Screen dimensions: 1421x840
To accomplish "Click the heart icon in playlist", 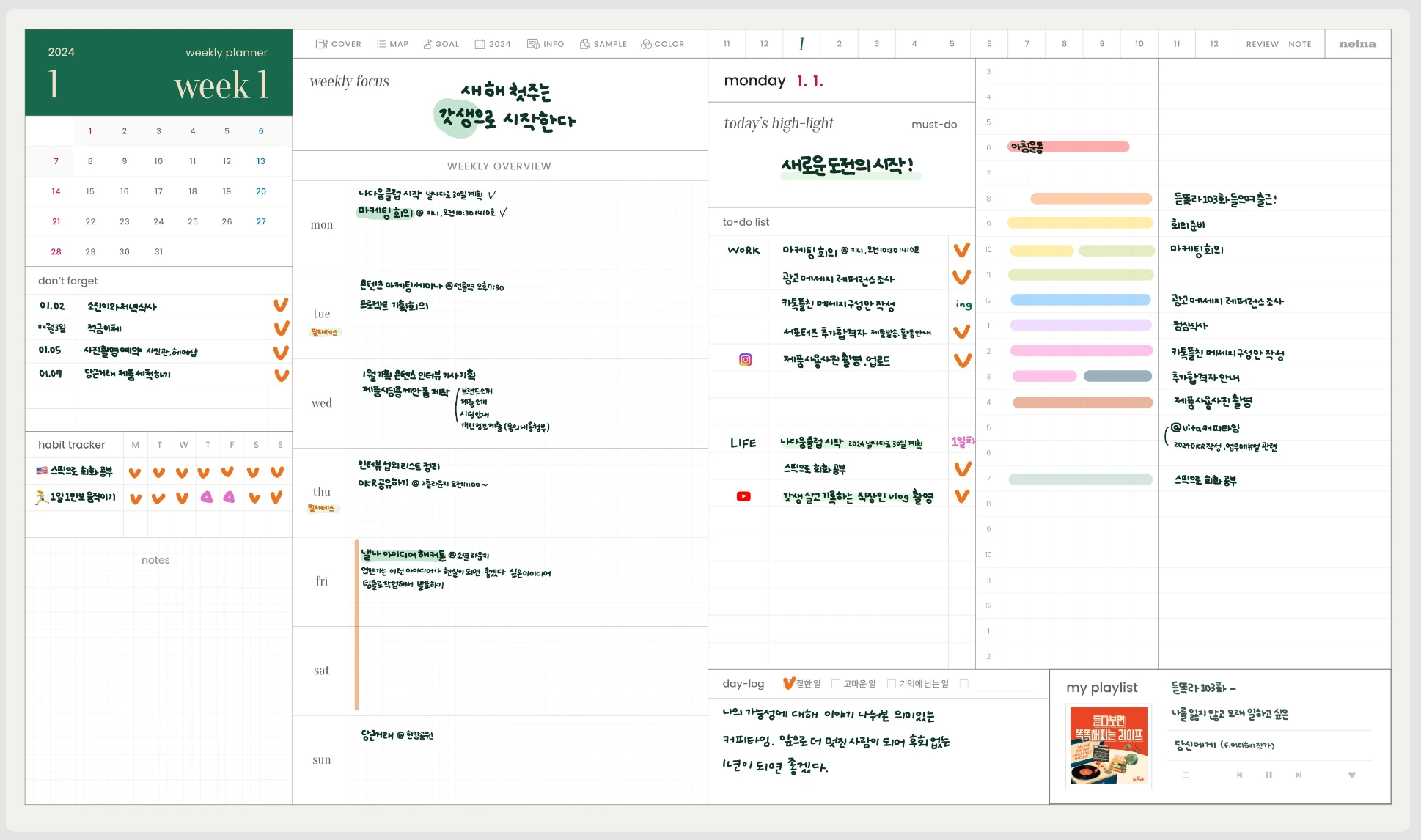I will point(1351,775).
